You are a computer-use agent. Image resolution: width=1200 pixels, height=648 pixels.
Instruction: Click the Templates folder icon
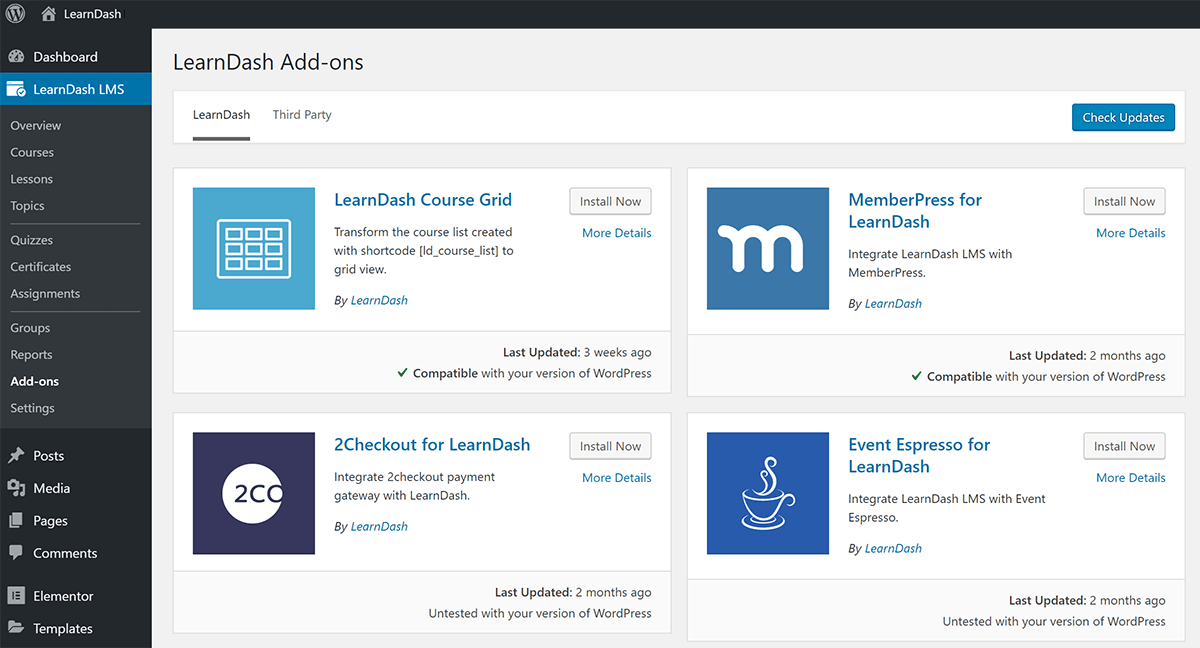pos(18,628)
